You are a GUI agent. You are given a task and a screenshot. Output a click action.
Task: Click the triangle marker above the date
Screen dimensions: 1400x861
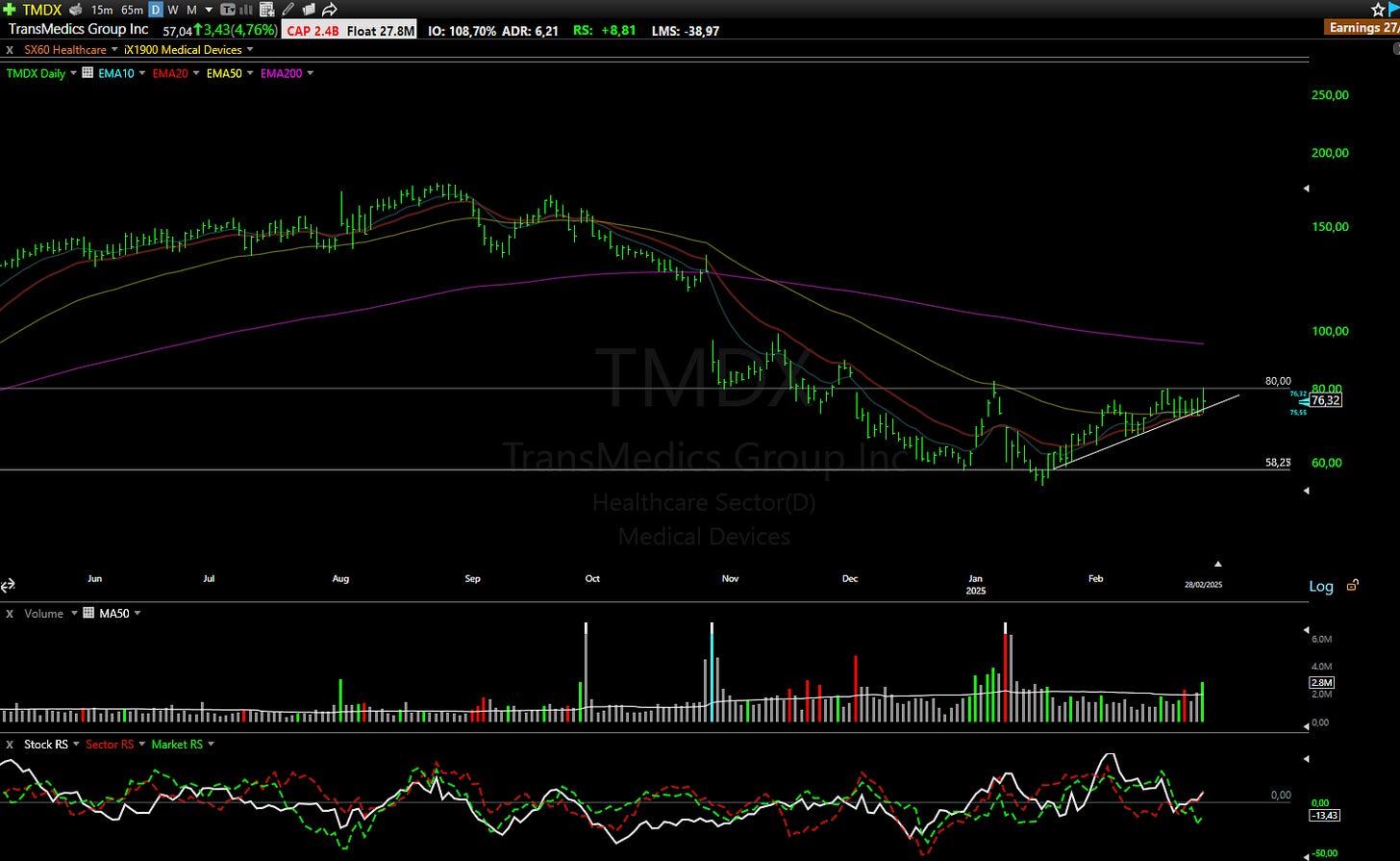click(1218, 564)
